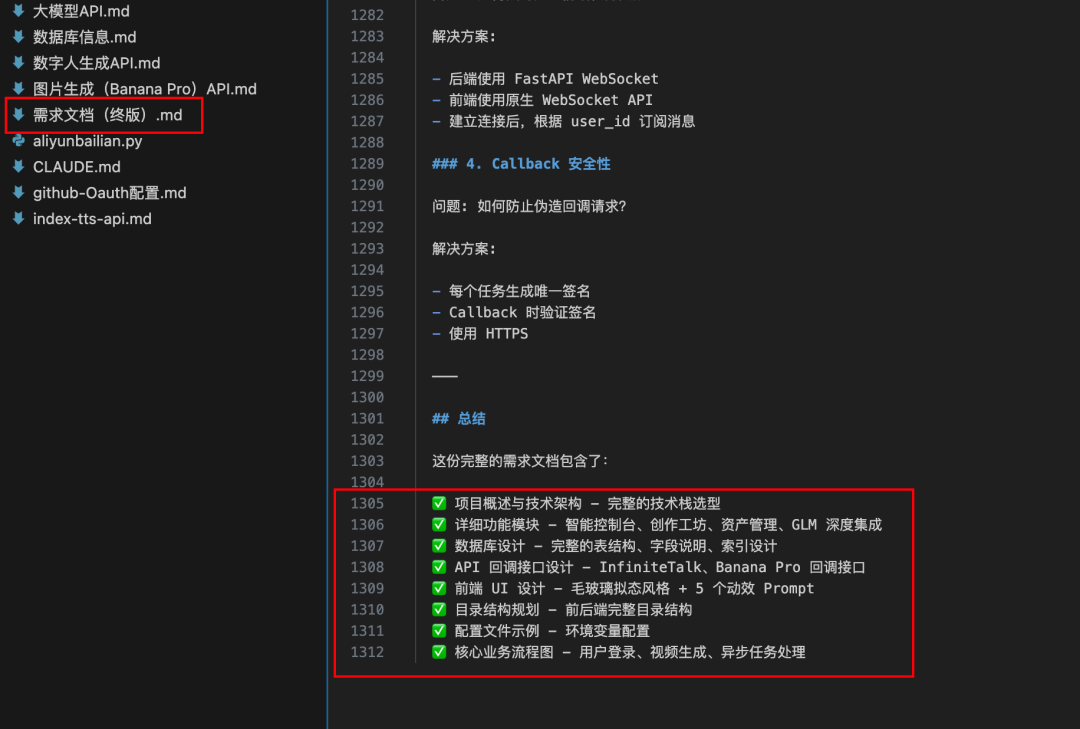The image size is (1080, 729).
Task: Select 需求文档（终版）.md in file list
Action: pos(107,114)
